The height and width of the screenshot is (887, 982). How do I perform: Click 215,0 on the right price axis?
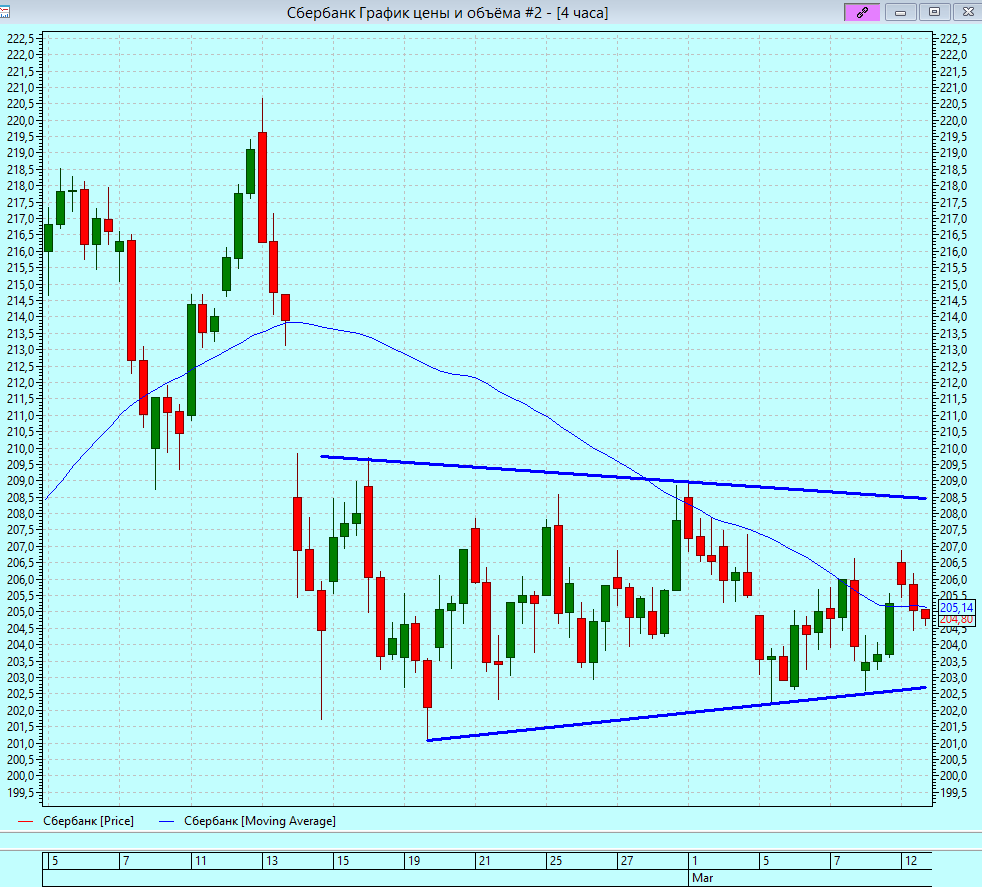954,284
